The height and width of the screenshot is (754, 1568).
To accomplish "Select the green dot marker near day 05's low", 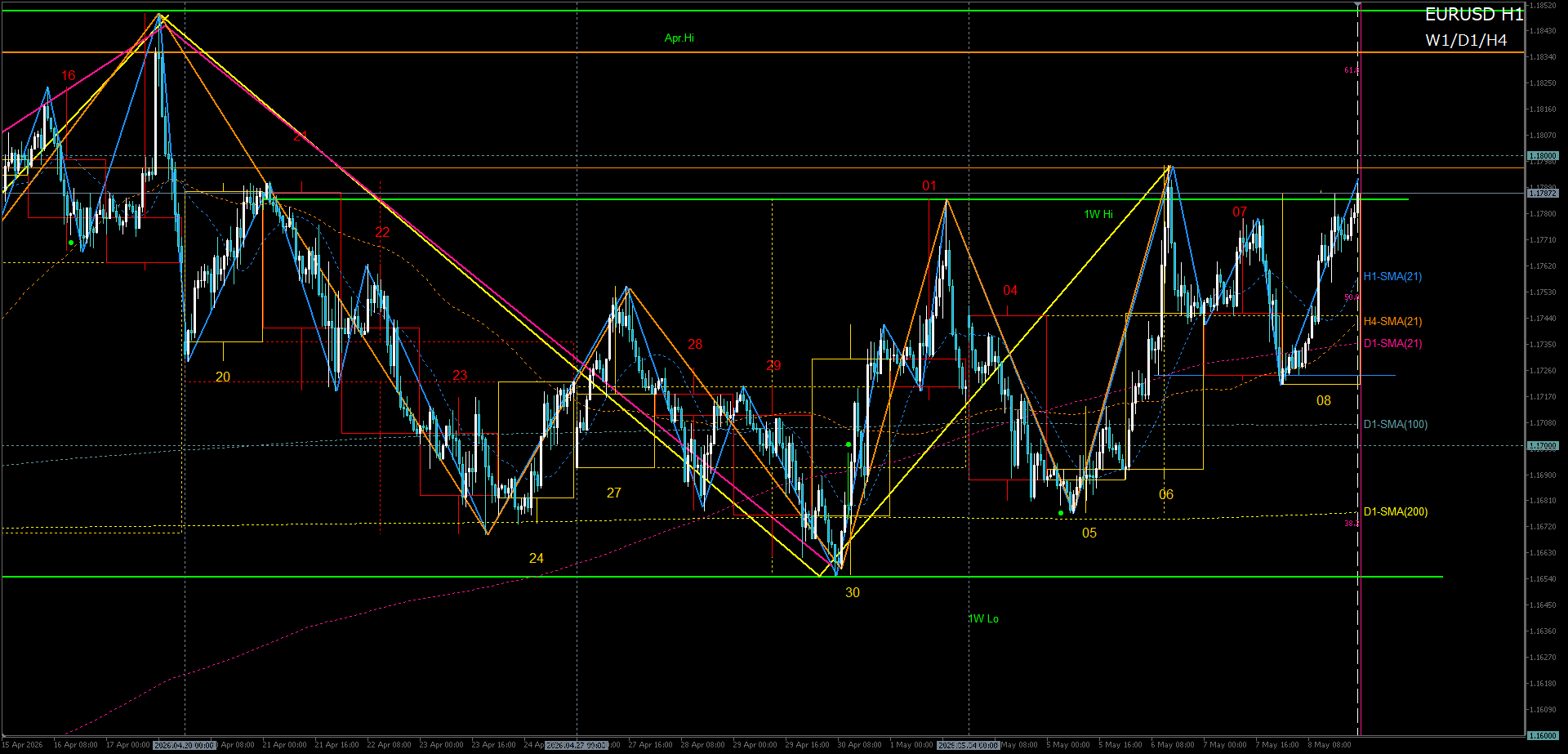I will click(x=1061, y=513).
